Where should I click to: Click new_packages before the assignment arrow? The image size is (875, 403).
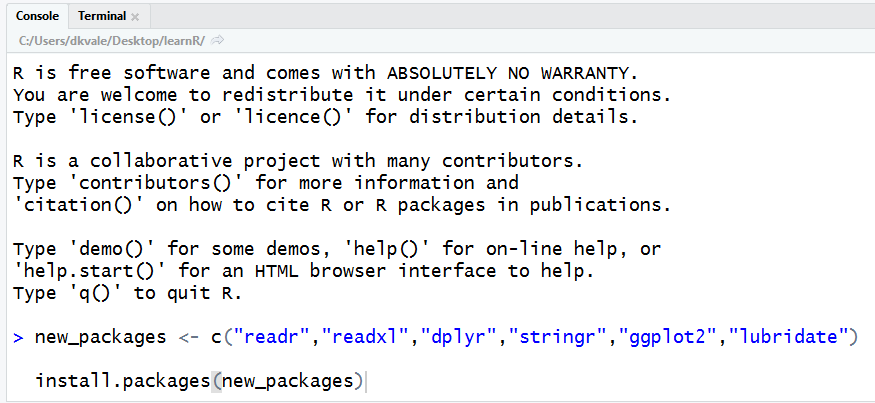click(100, 338)
